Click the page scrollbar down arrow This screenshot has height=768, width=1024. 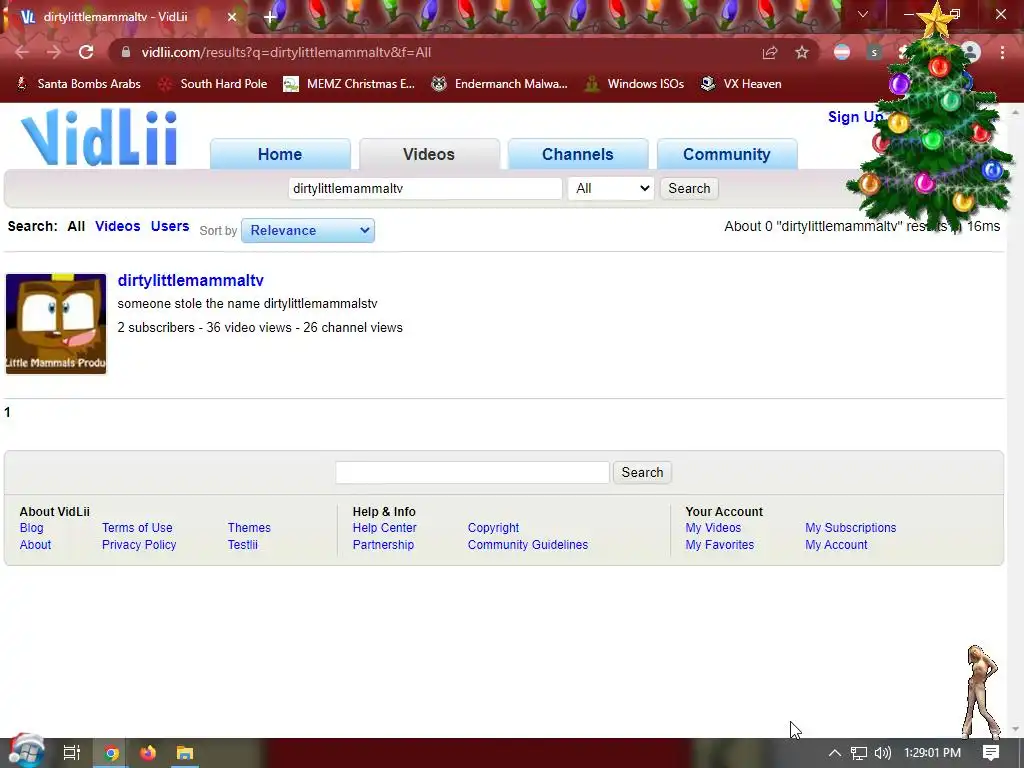[x=1015, y=729]
